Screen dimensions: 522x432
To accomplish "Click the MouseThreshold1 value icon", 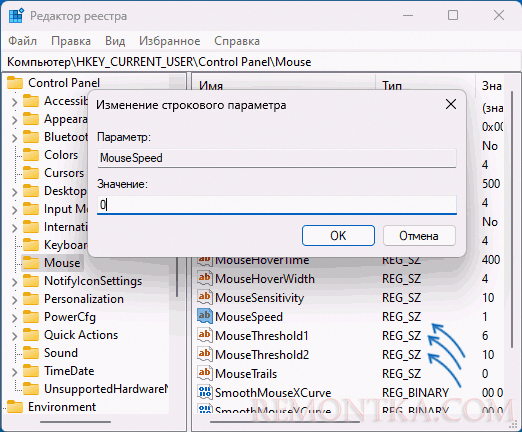I will (204, 335).
